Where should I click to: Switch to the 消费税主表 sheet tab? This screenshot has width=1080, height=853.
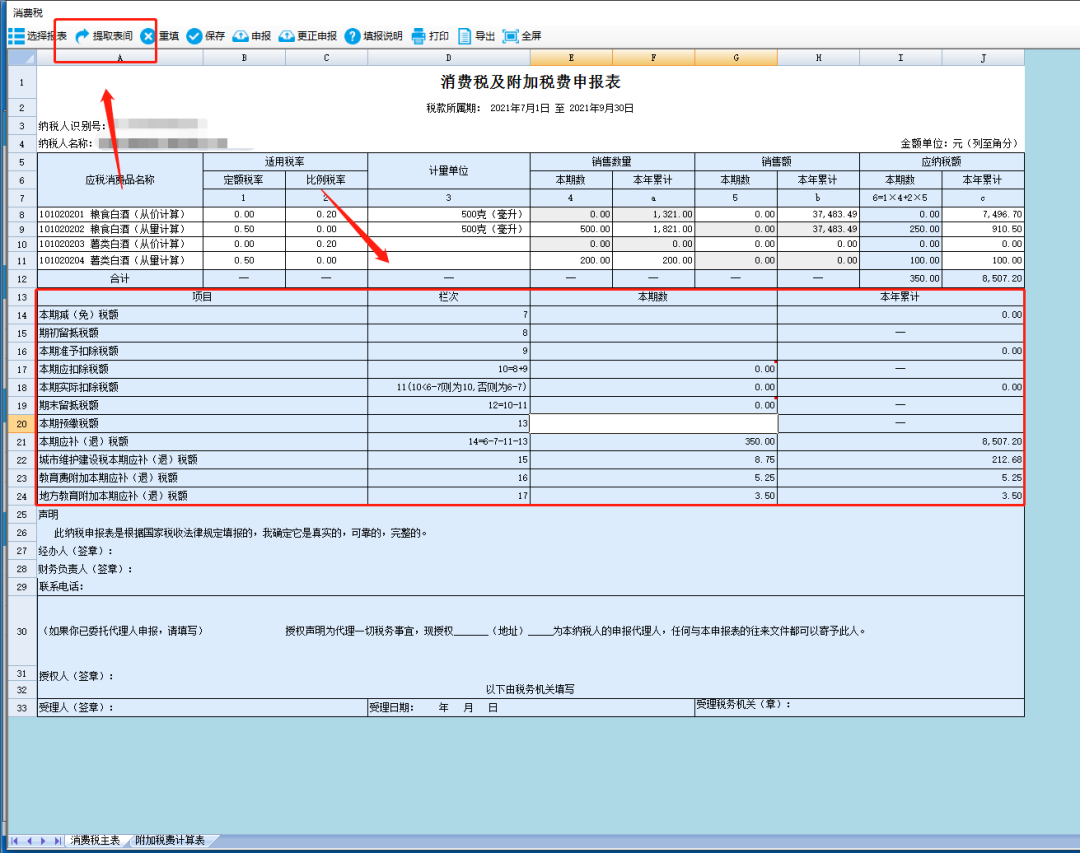[95, 841]
